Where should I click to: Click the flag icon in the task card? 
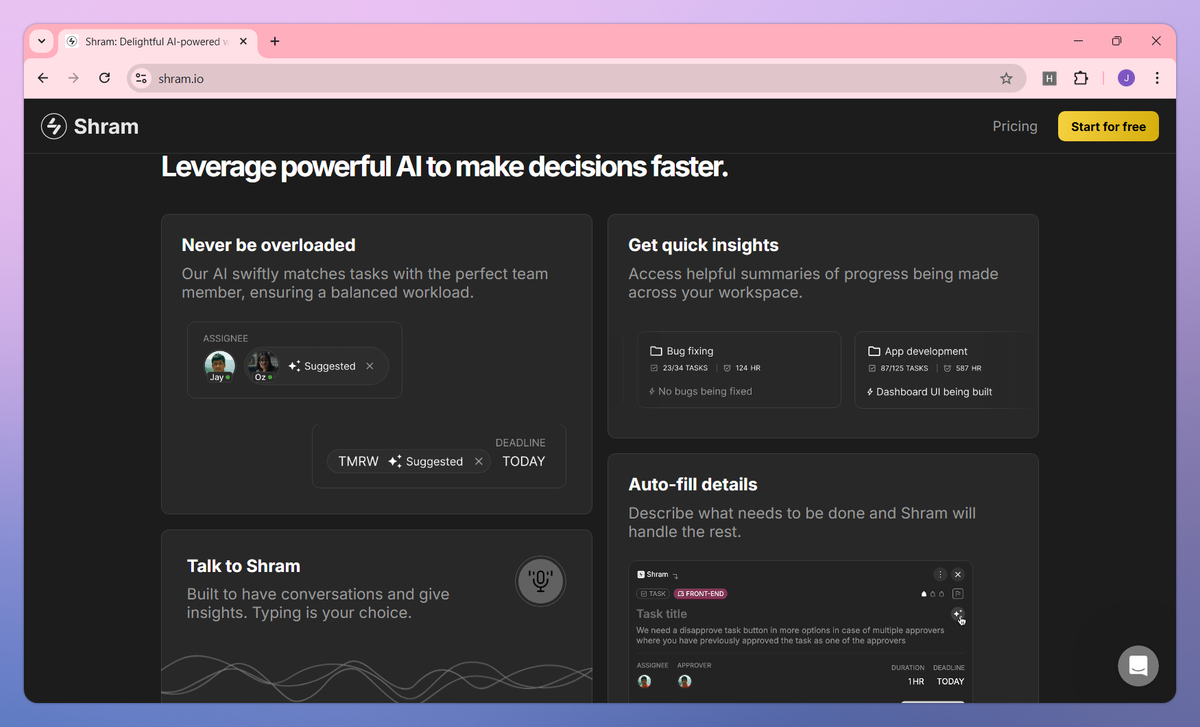coord(957,594)
